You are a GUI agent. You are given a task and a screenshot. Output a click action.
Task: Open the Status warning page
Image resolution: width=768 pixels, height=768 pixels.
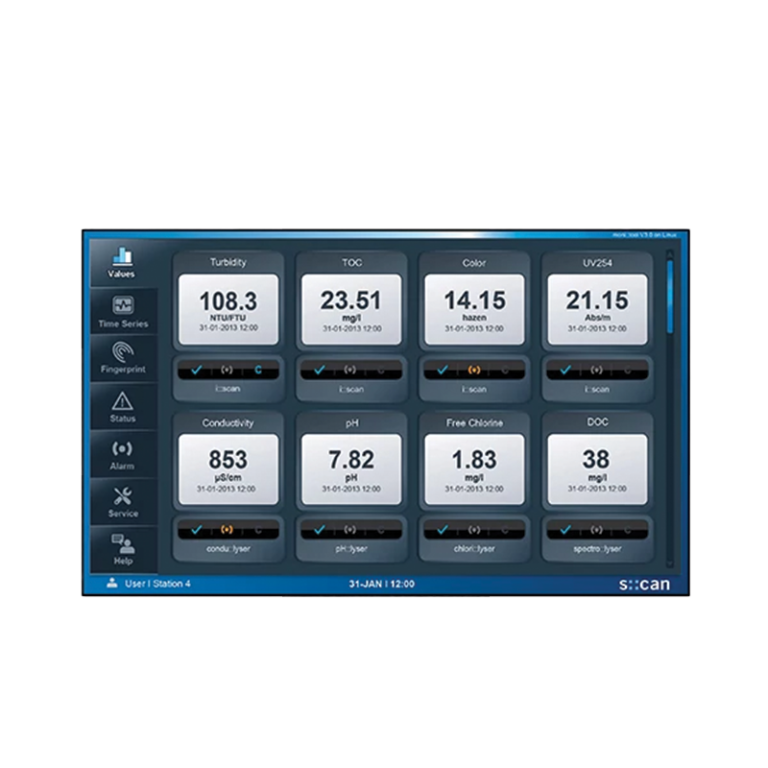(122, 406)
